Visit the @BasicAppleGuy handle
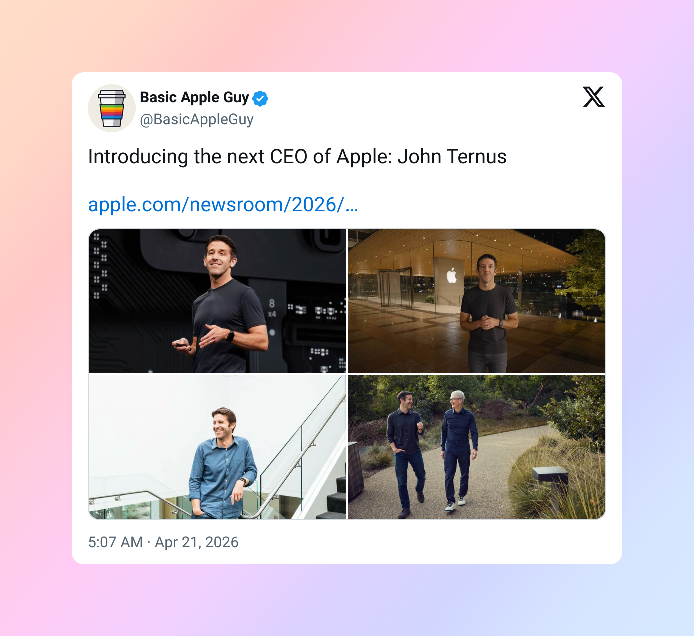The height and width of the screenshot is (636, 694). tap(197, 119)
